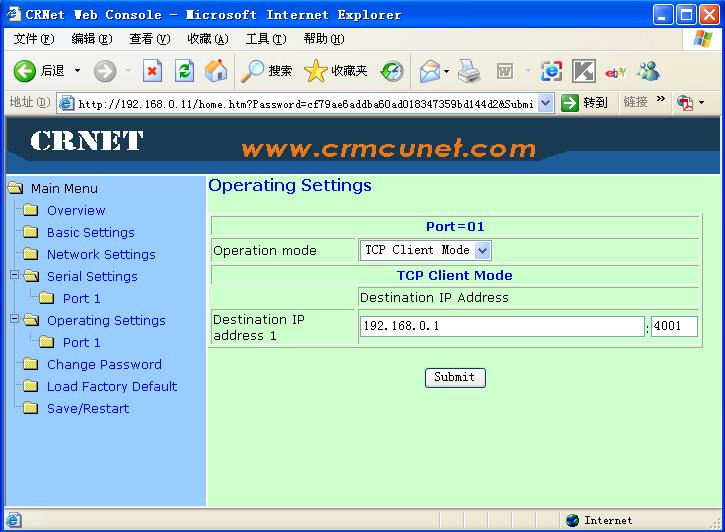Open the Network Settings link

(101, 254)
